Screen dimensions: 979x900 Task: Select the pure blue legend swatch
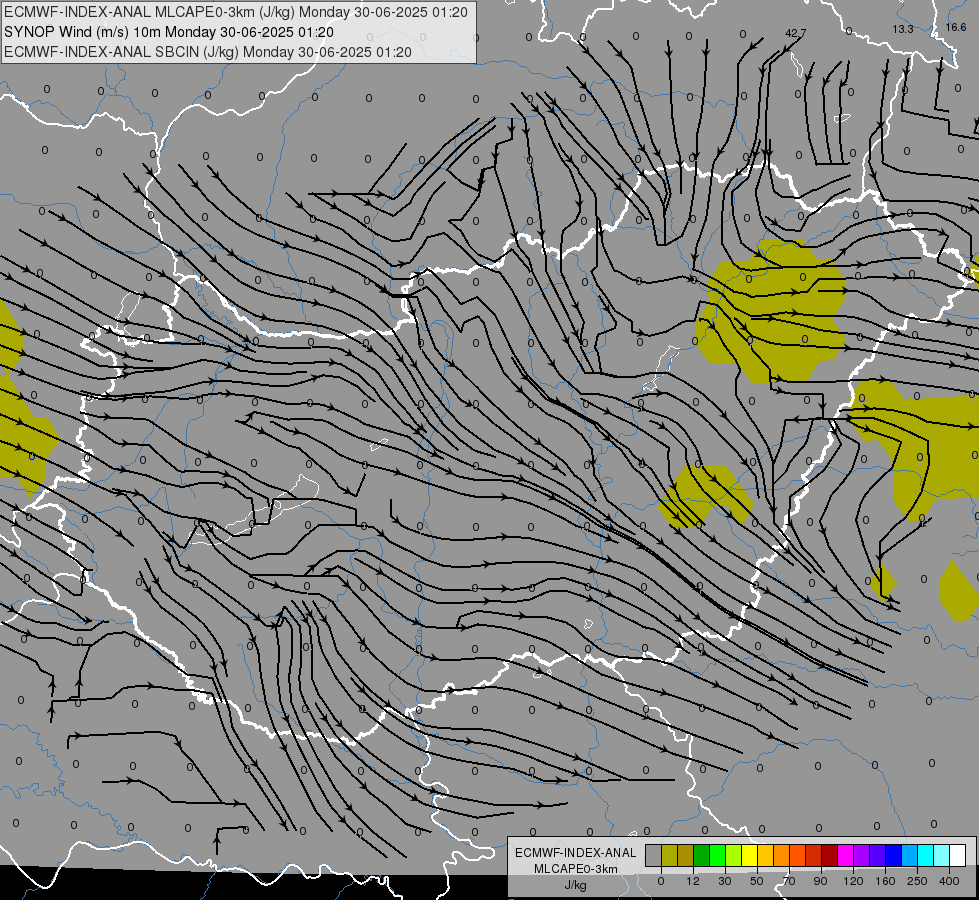[893, 855]
